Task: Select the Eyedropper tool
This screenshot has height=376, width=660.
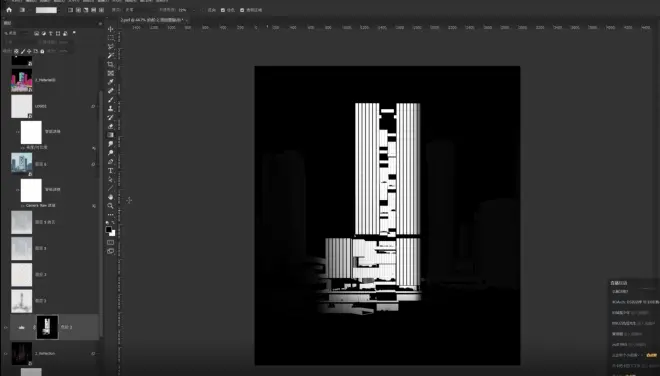Action: (111, 82)
